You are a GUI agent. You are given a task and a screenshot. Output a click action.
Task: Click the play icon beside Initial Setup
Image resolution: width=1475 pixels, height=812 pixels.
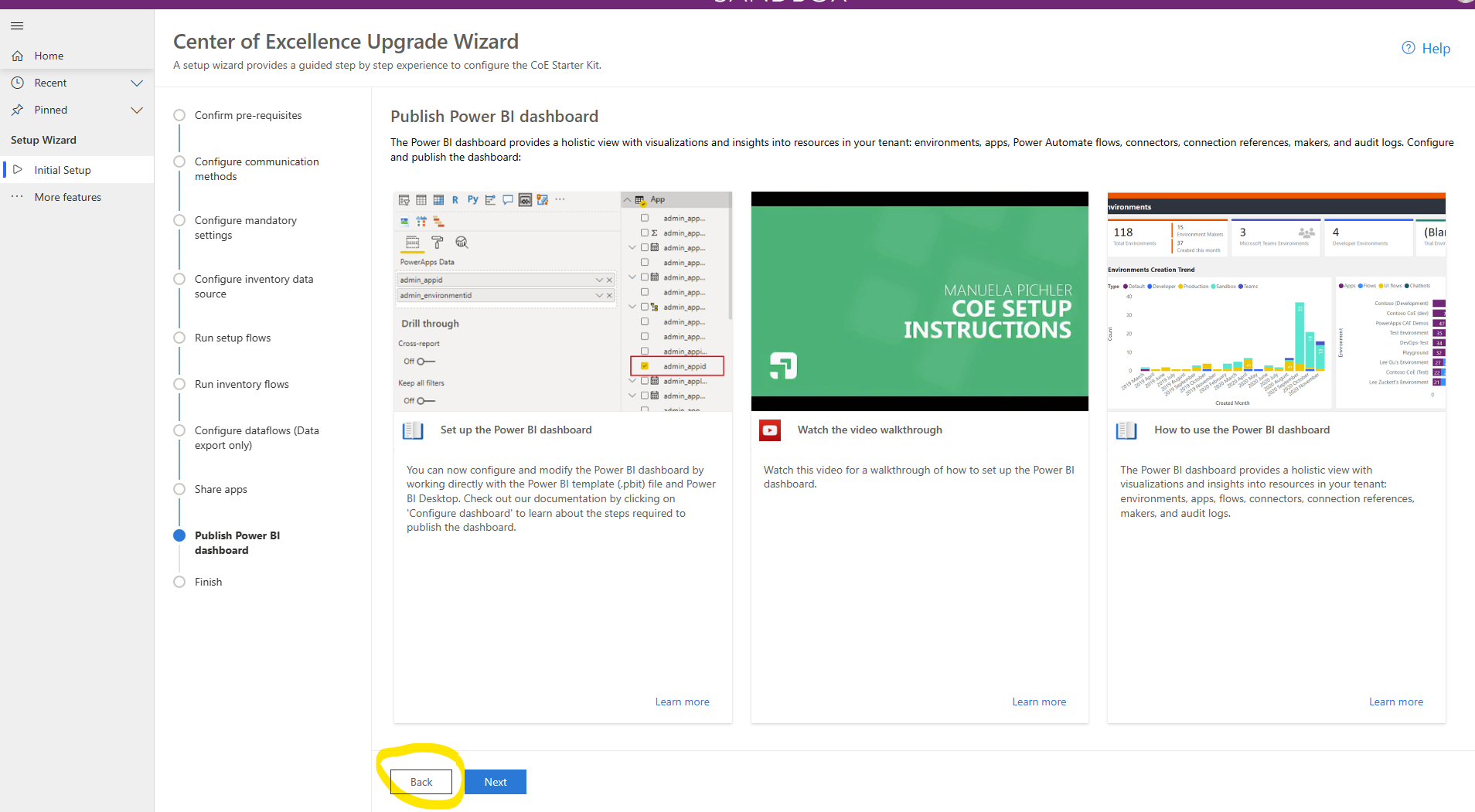[x=19, y=169]
